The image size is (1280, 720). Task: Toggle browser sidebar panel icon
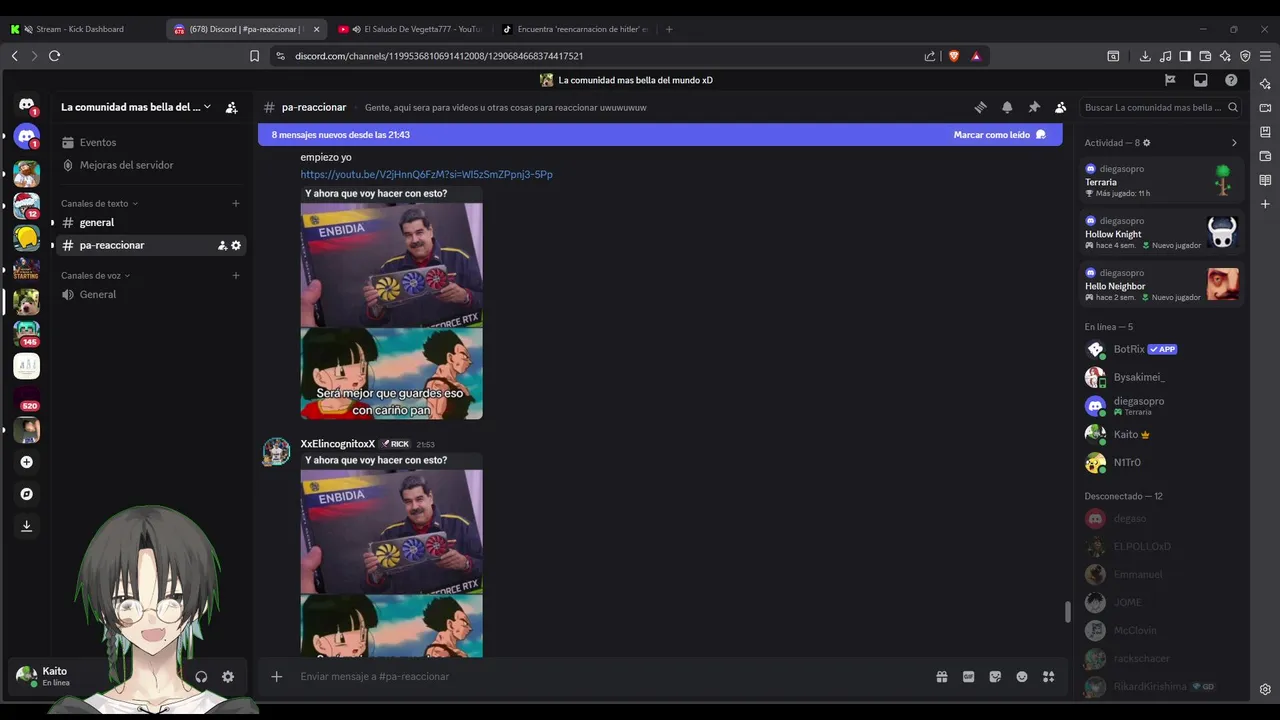click(1185, 56)
